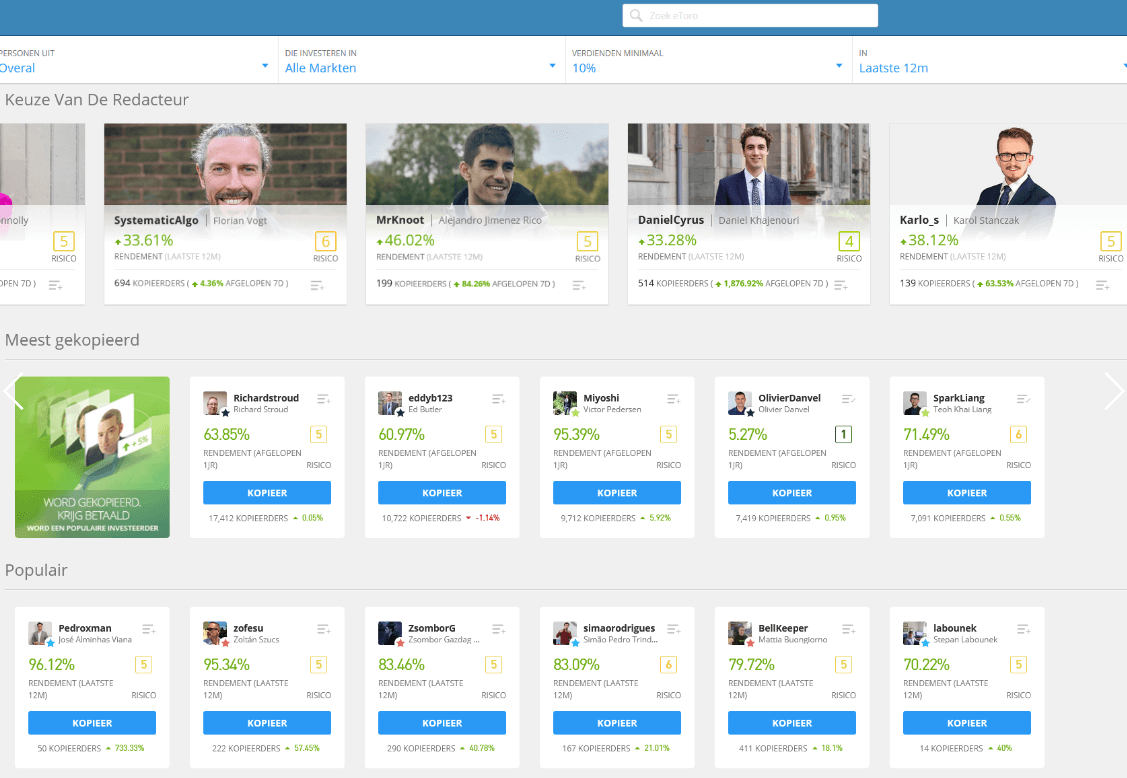Open Richardstroud avatar
Viewport: 1127px width, 778px height.
(x=215, y=403)
